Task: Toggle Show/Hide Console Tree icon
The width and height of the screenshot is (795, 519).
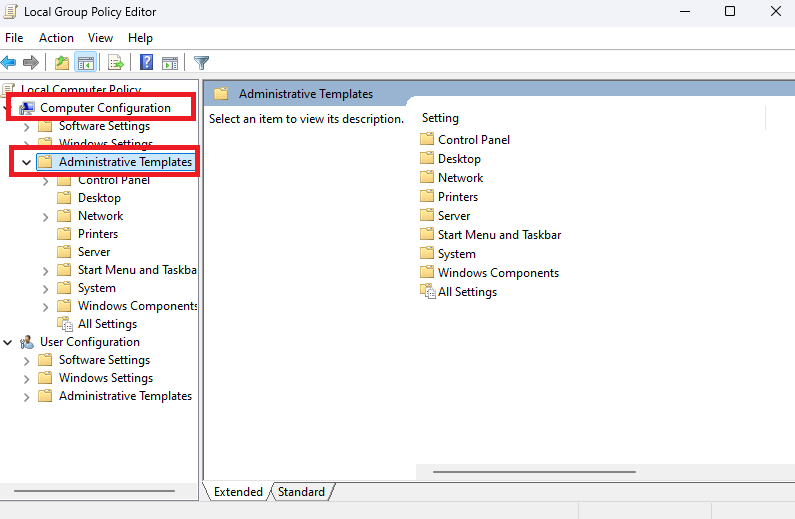Action: (86, 63)
